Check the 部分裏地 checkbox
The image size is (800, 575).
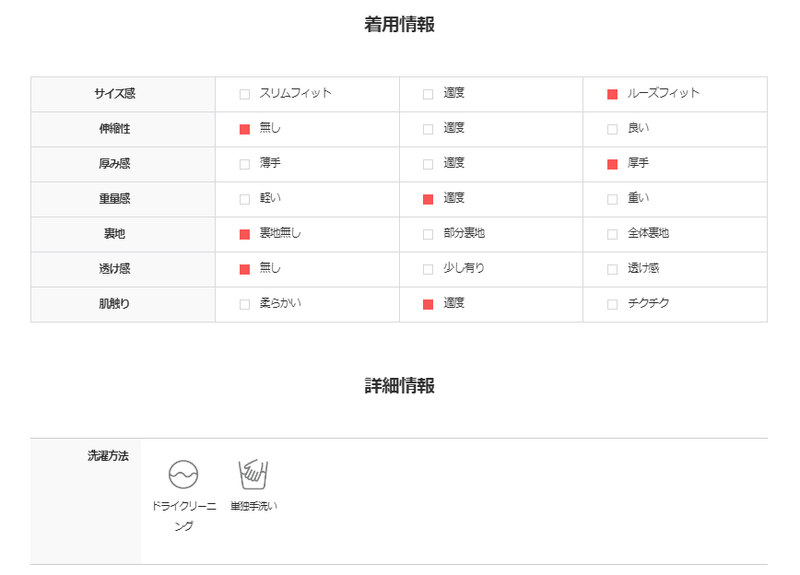coord(428,234)
